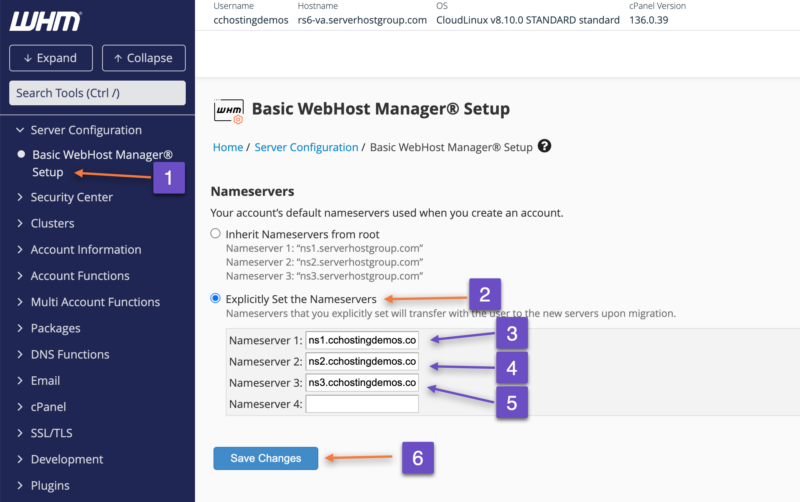Click the Nameserver 1 input field
Image resolution: width=800 pixels, height=502 pixels.
[x=362, y=340]
